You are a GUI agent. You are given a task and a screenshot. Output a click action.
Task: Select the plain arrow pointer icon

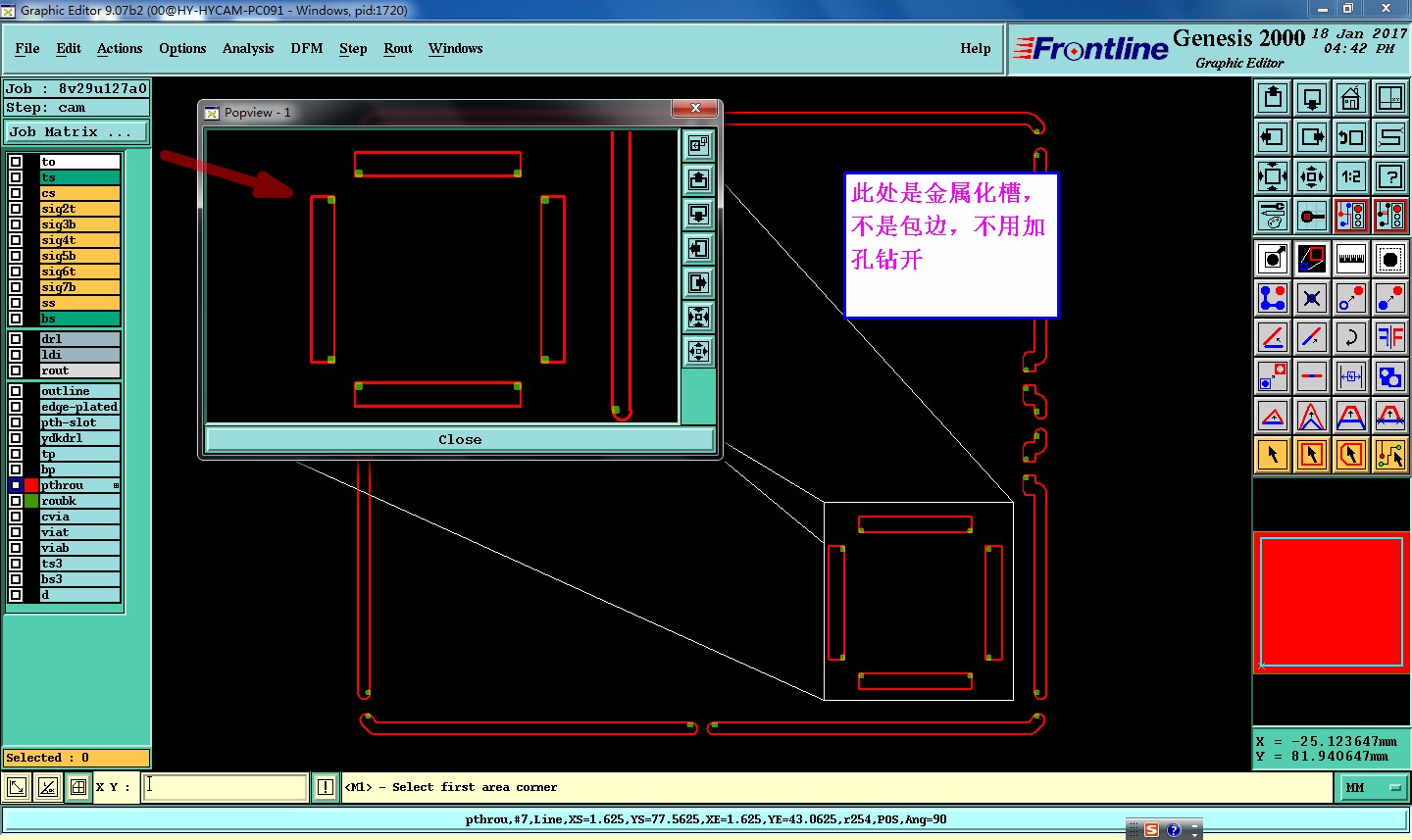tap(1273, 455)
